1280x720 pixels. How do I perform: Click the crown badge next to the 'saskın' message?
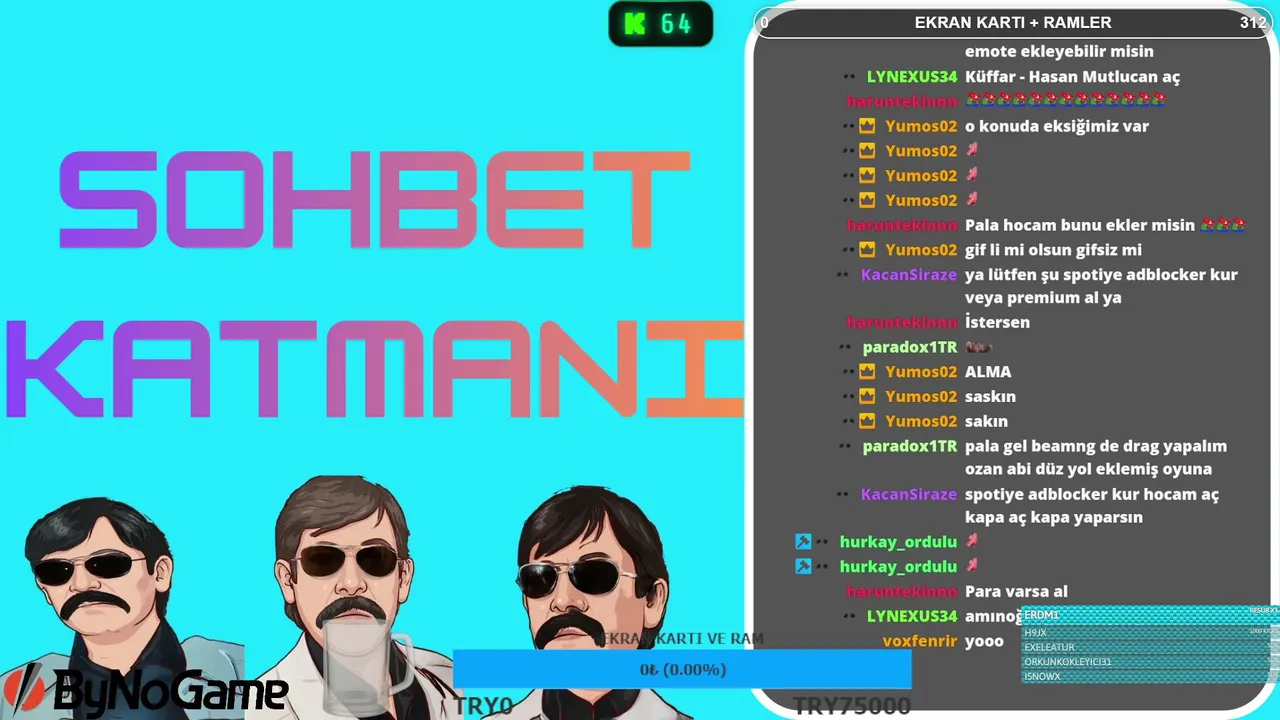(867, 397)
